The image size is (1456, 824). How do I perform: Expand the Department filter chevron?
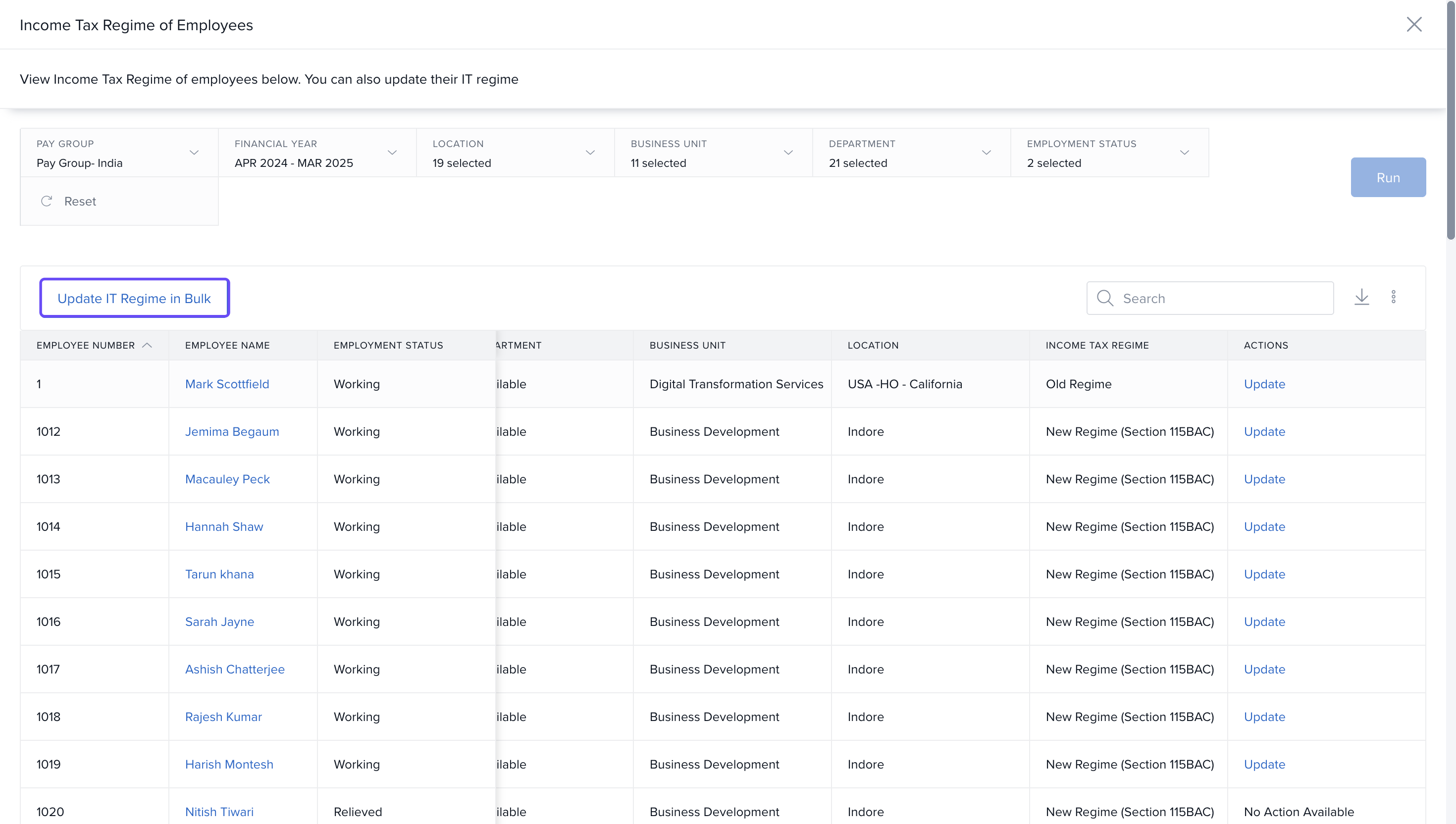987,153
